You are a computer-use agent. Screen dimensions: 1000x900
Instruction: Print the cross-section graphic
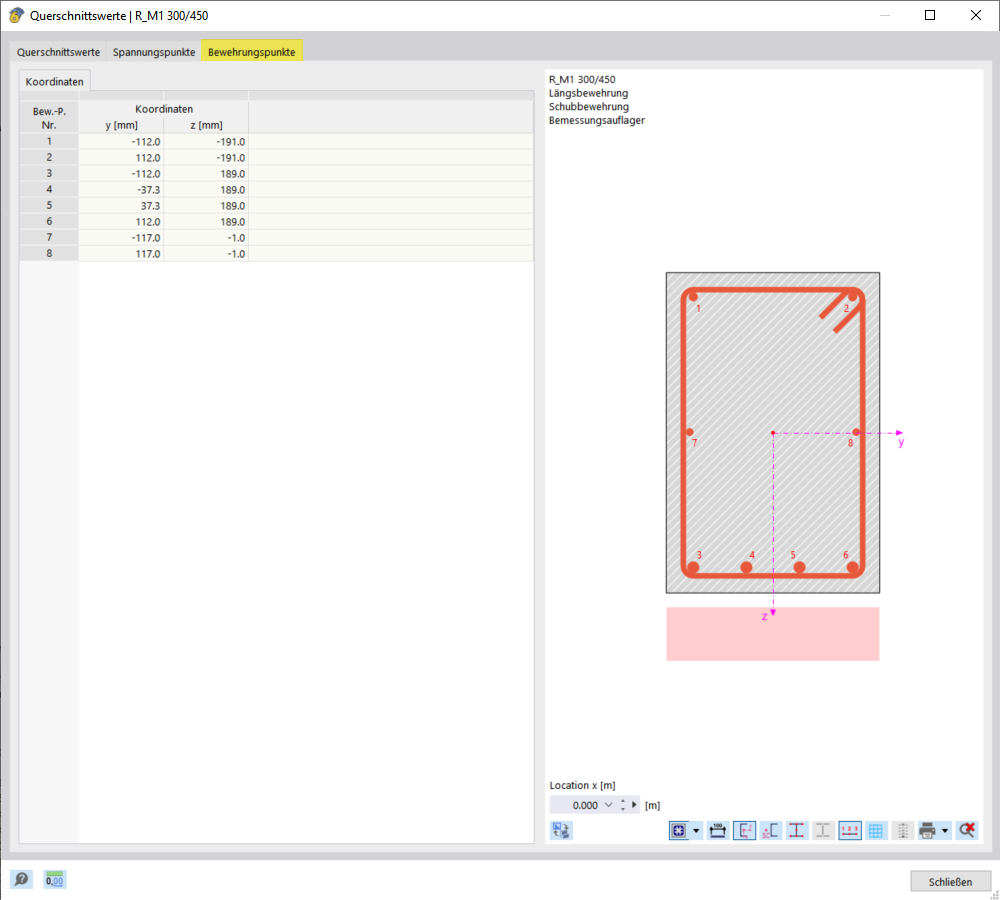tap(925, 830)
